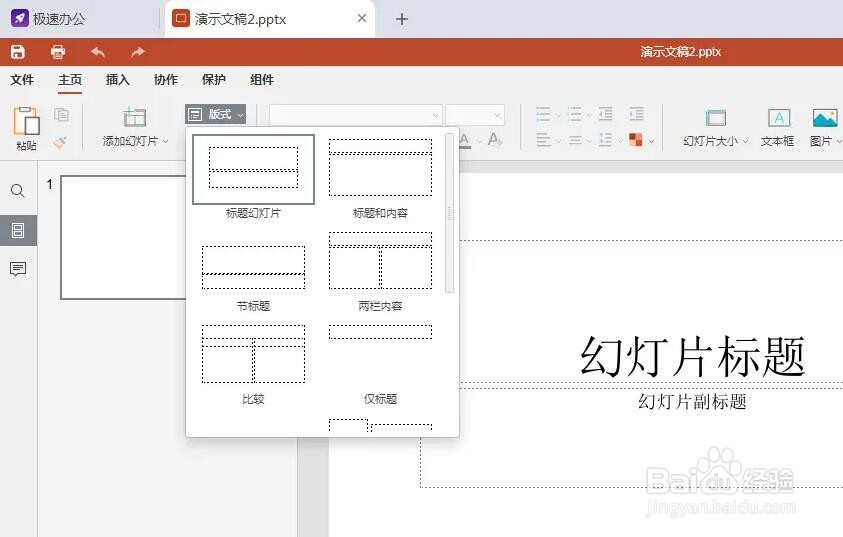Show slide thumbnails panel in sidebar
This screenshot has height=537, width=843.
coord(18,230)
